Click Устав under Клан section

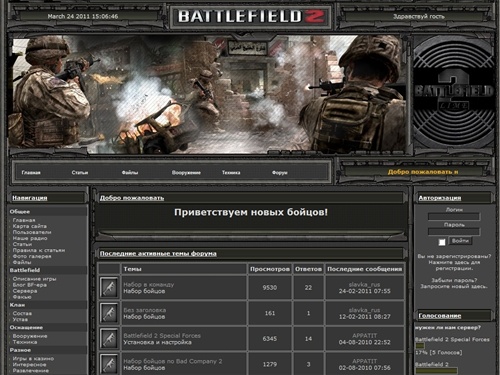pyautogui.click(x=20, y=319)
